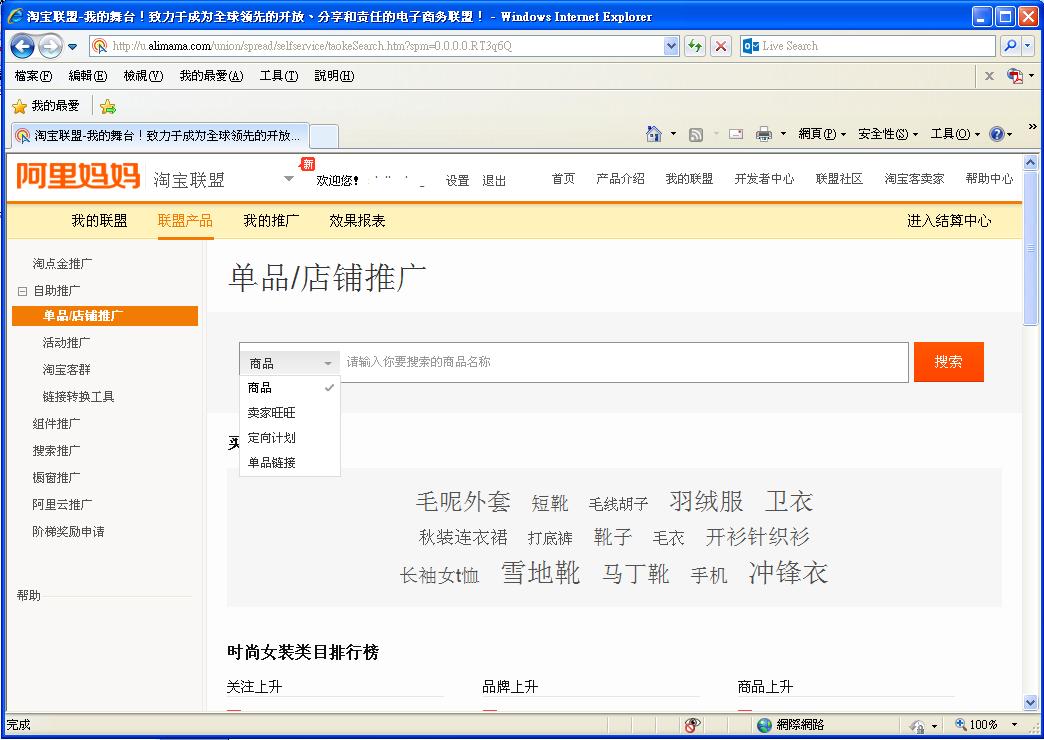Click the Home house icon in command bar
The height and width of the screenshot is (740, 1044).
[654, 134]
